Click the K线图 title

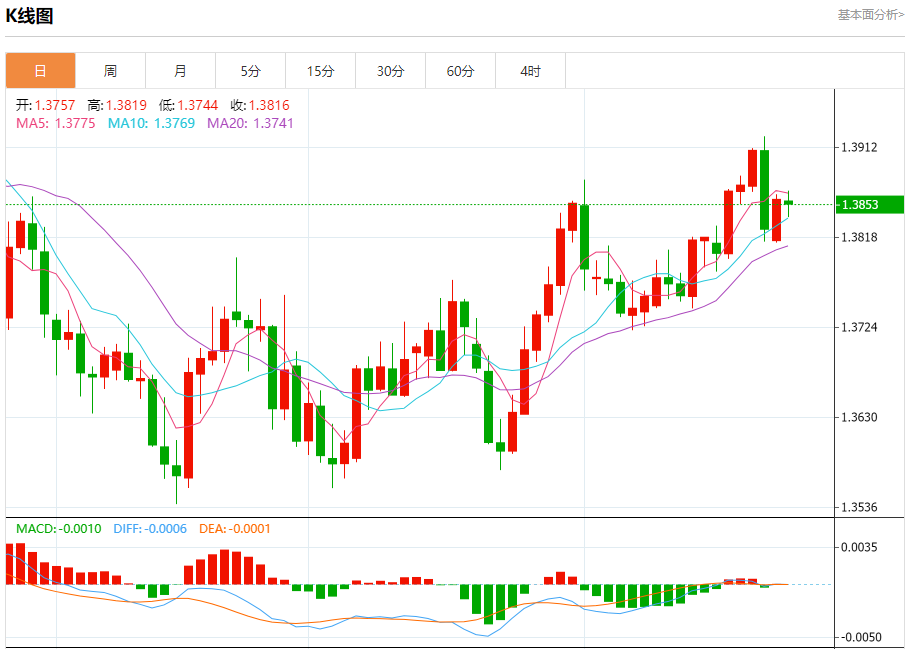(29, 16)
